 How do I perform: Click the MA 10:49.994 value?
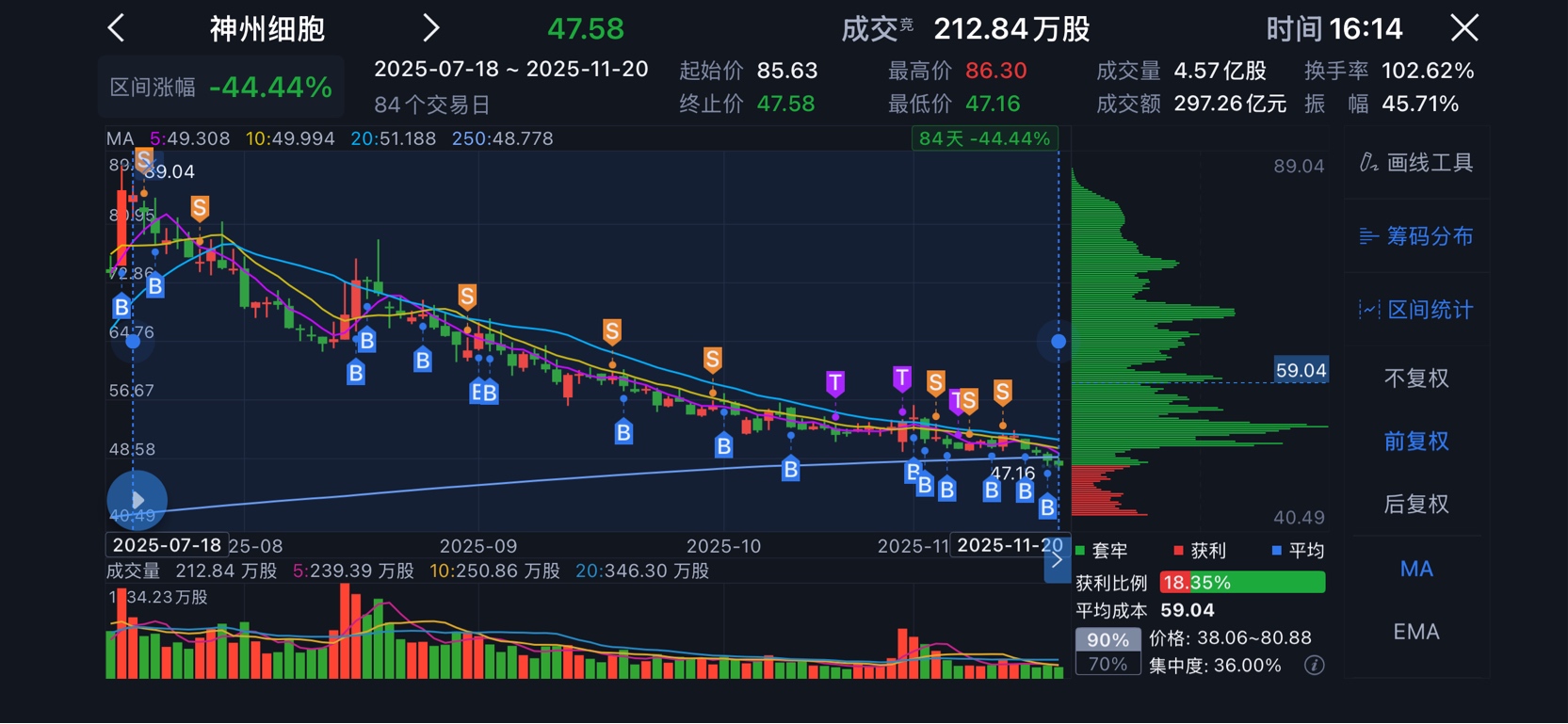290,138
